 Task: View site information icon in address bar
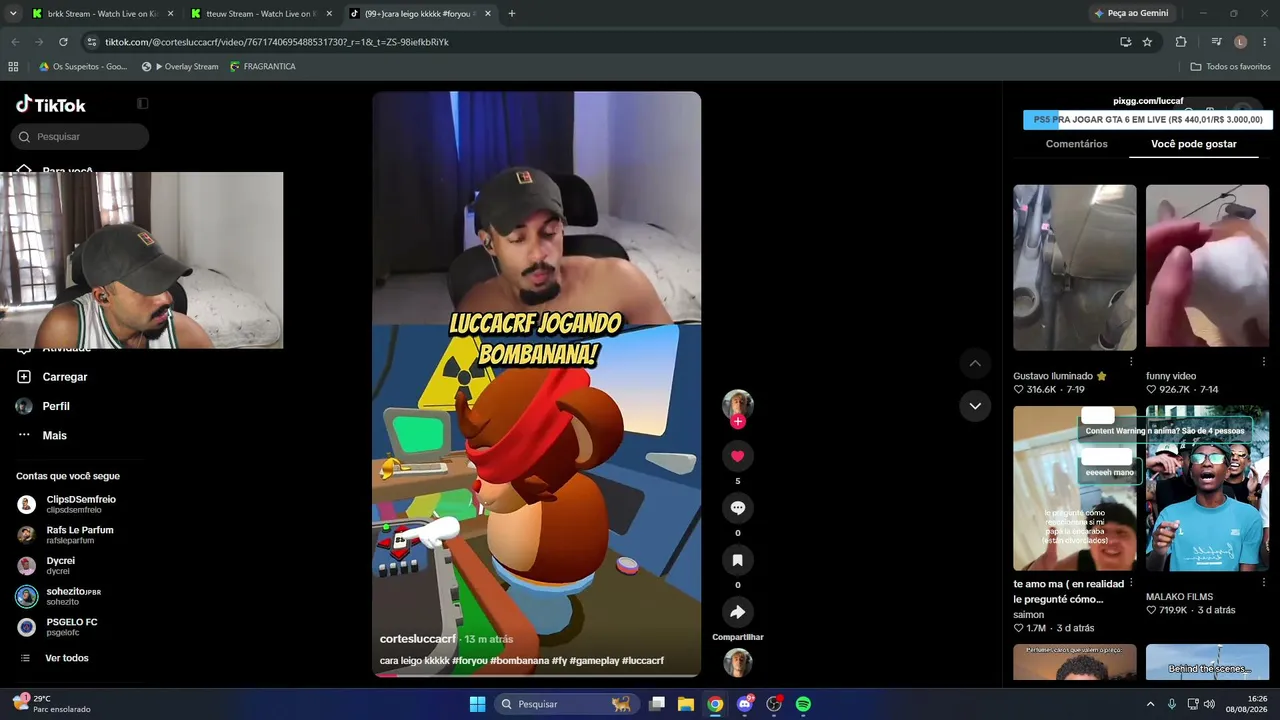point(92,42)
